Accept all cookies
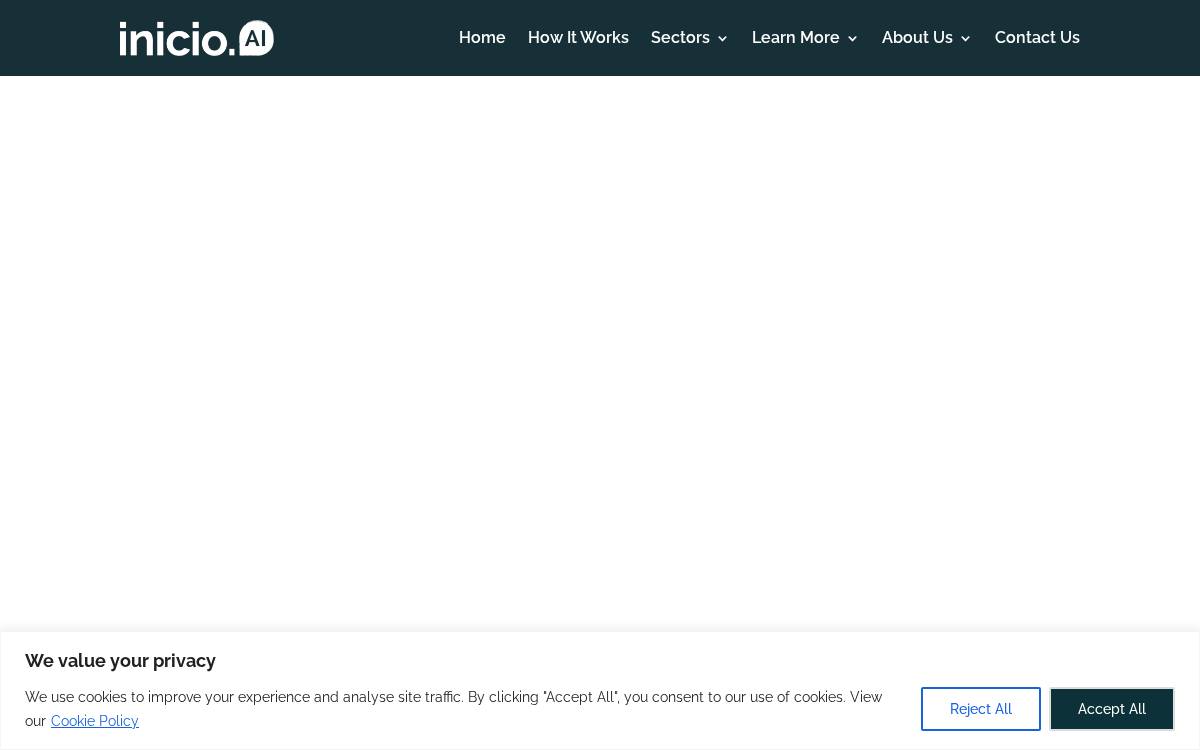Screen dimensions: 1200x750 click(x=1112, y=709)
